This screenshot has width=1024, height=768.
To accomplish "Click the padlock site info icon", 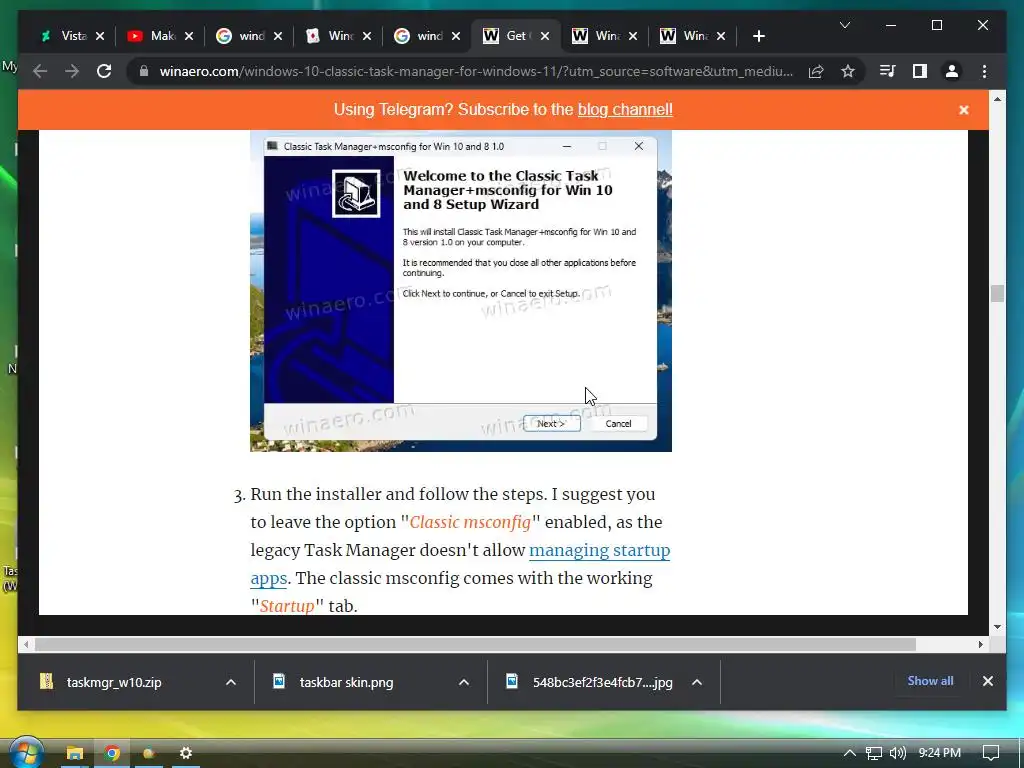I will coord(144,71).
